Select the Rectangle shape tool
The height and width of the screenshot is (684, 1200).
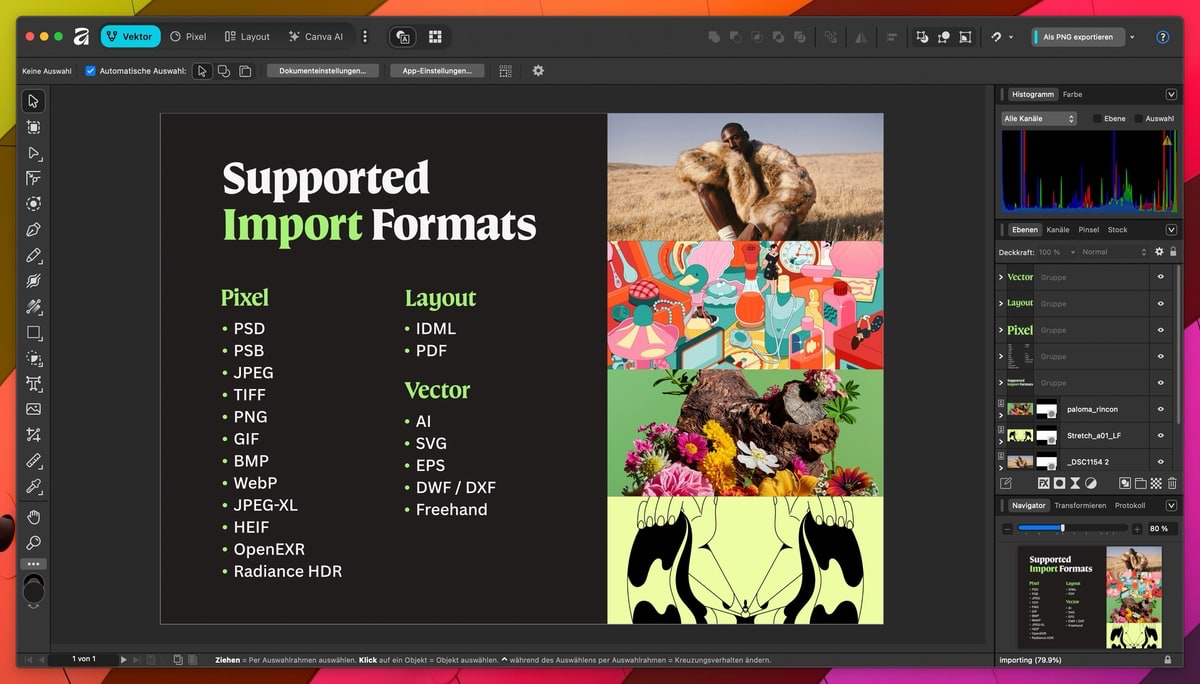coord(33,333)
